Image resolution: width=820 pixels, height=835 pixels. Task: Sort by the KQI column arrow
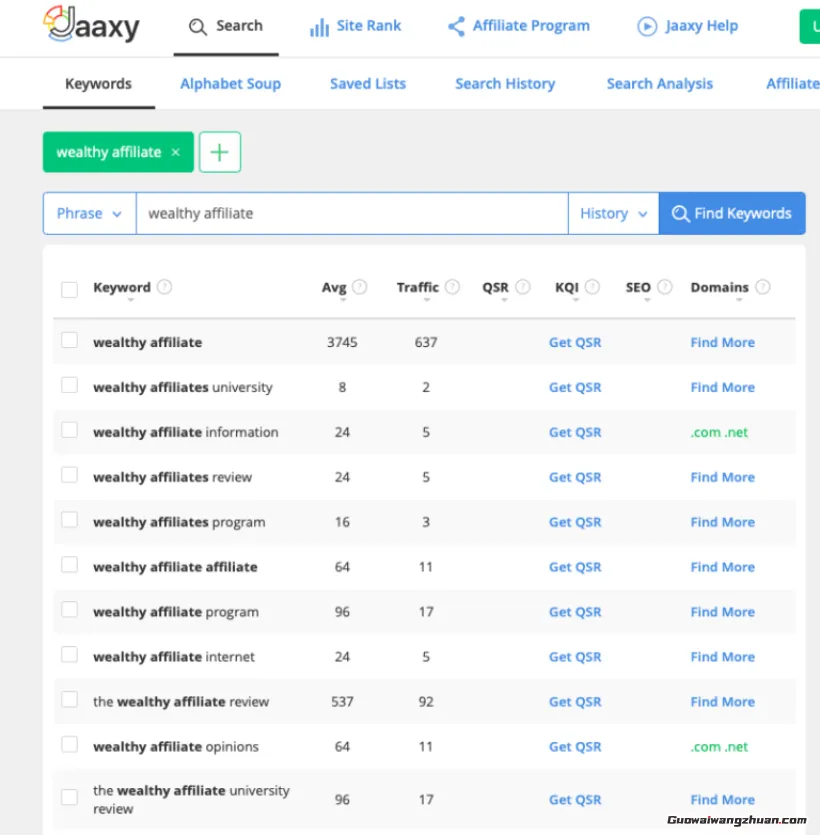pyautogui.click(x=575, y=300)
